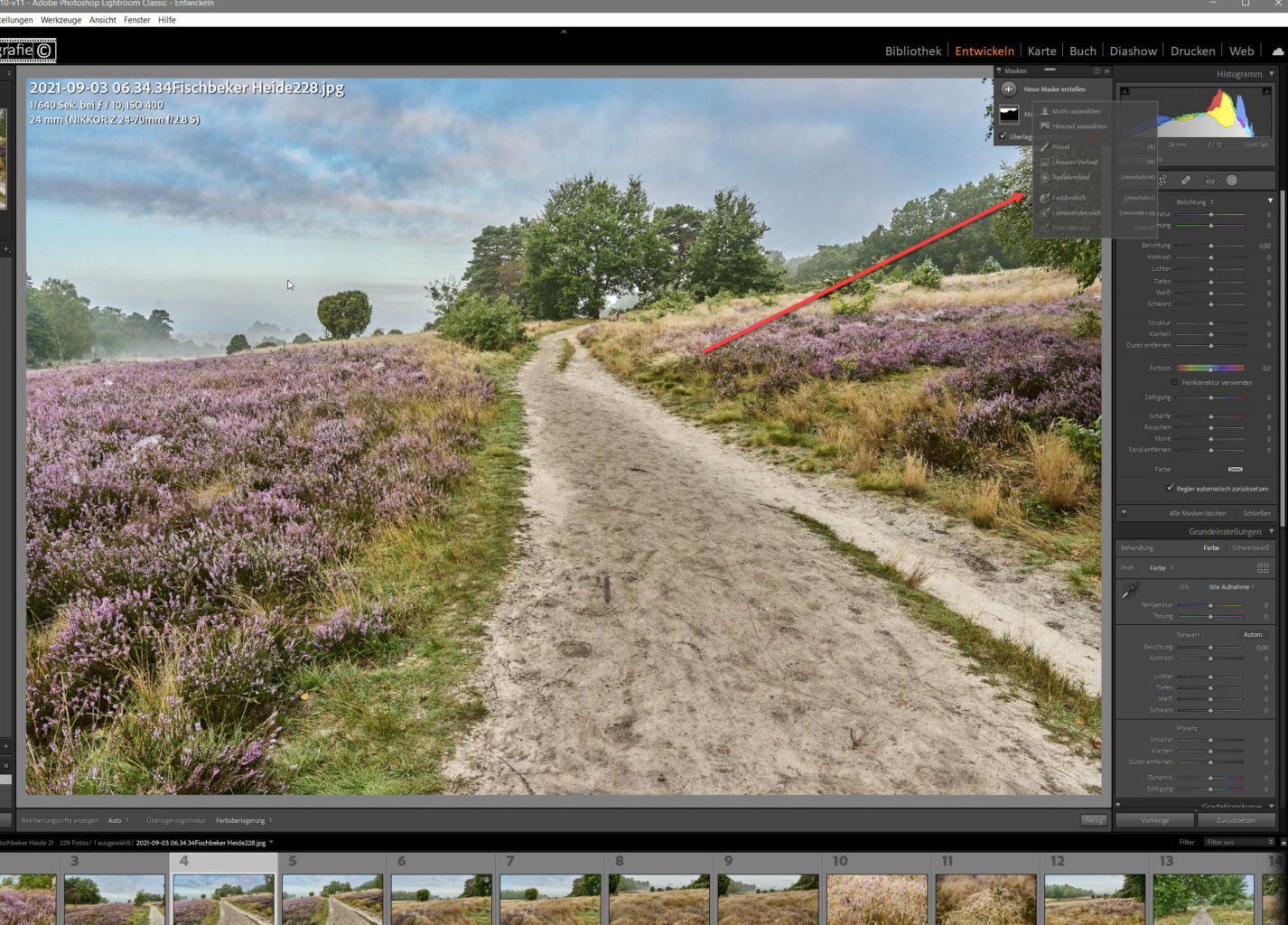The height and width of the screenshot is (925, 1288).
Task: Collapse the Grundeinstellungen panel triangle
Action: (1272, 531)
